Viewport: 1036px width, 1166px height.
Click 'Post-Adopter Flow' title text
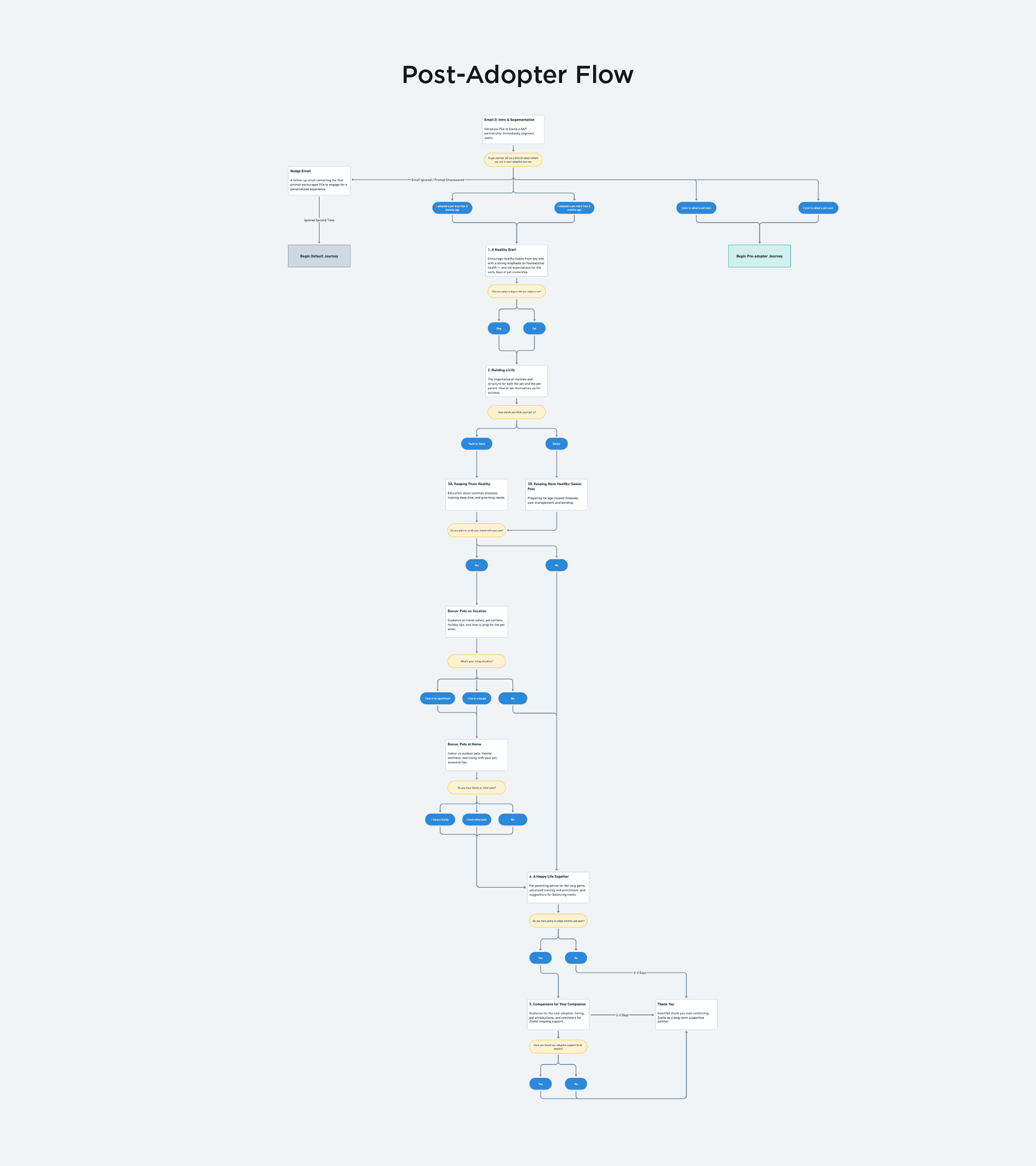517,74
